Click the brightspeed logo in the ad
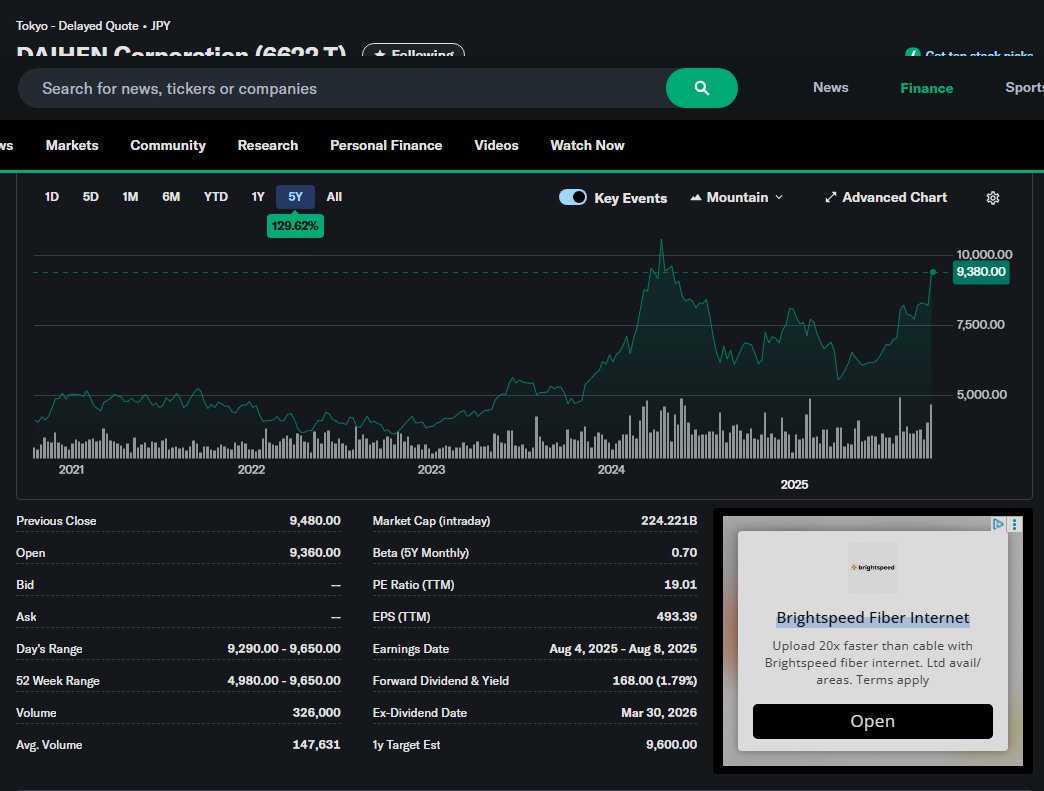The image size is (1044, 791). point(872,567)
